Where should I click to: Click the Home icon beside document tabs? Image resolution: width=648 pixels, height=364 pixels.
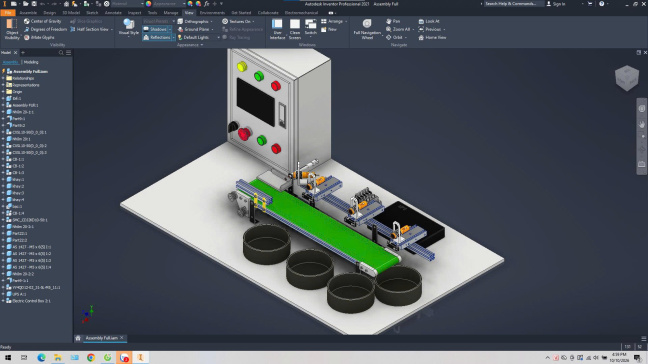(78, 338)
